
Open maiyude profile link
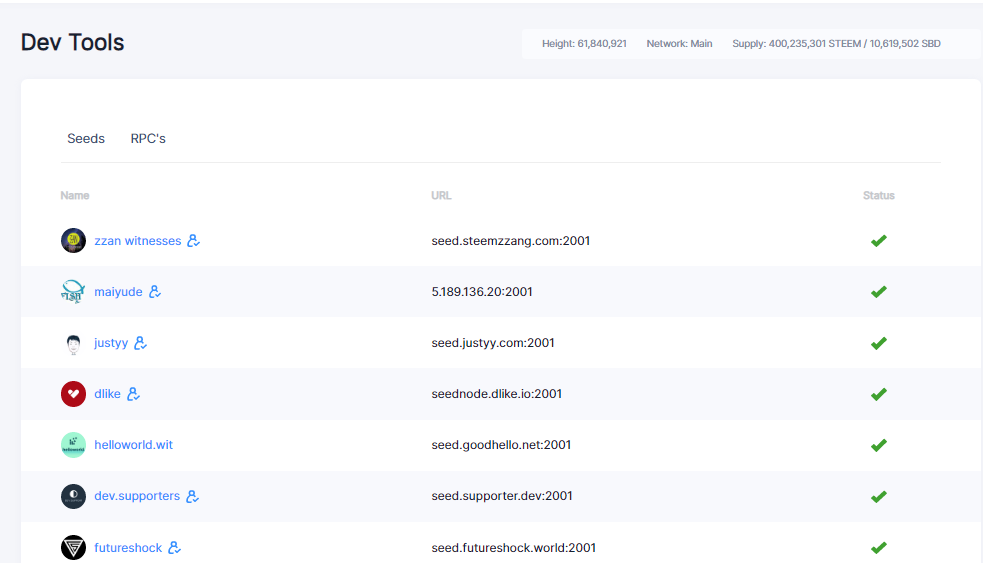tap(118, 292)
